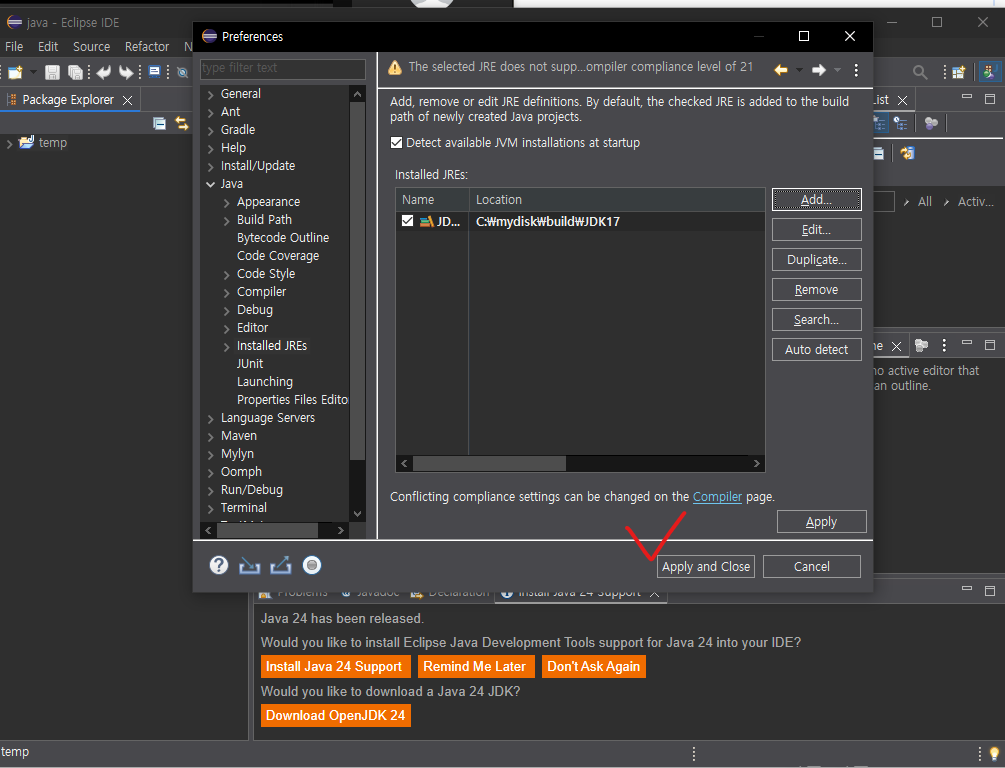
Task: Click the Help question mark icon in Preferences
Action: [219, 565]
